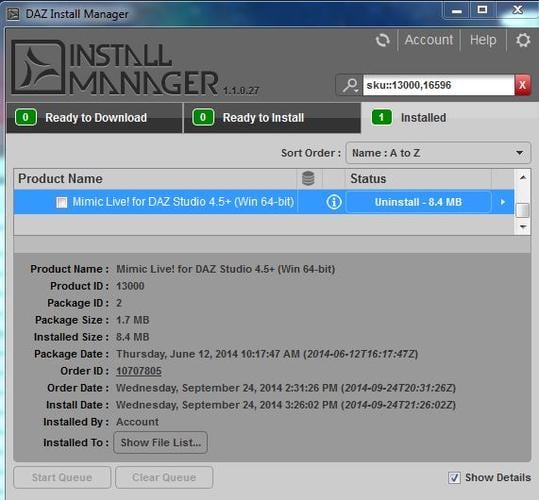Click the DAZ Install Manager logo
The height and width of the screenshot is (500, 539).
tap(38, 67)
